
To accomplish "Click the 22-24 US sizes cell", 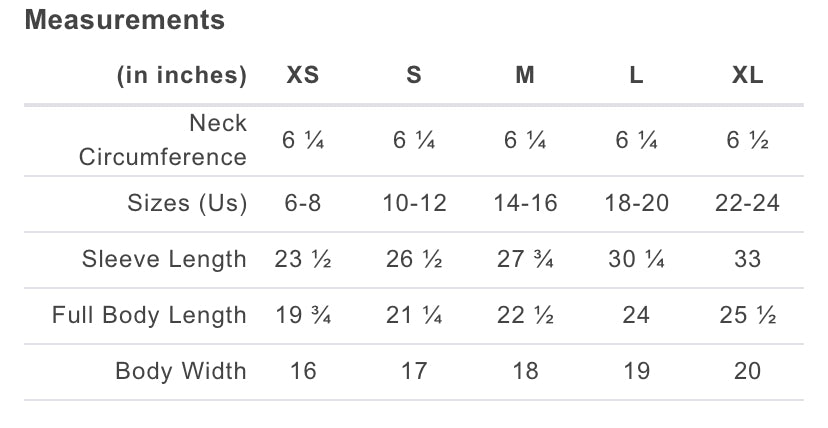I will tap(747, 203).
